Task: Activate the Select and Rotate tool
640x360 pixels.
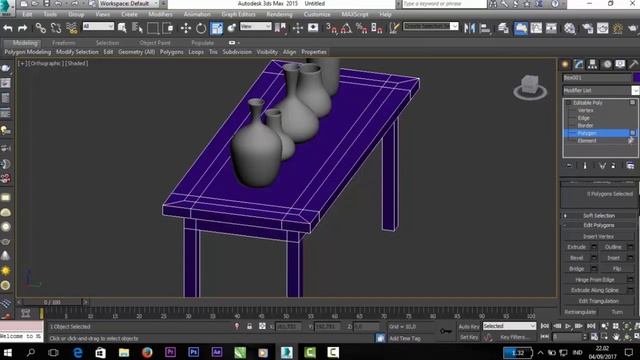Action: tap(201, 28)
